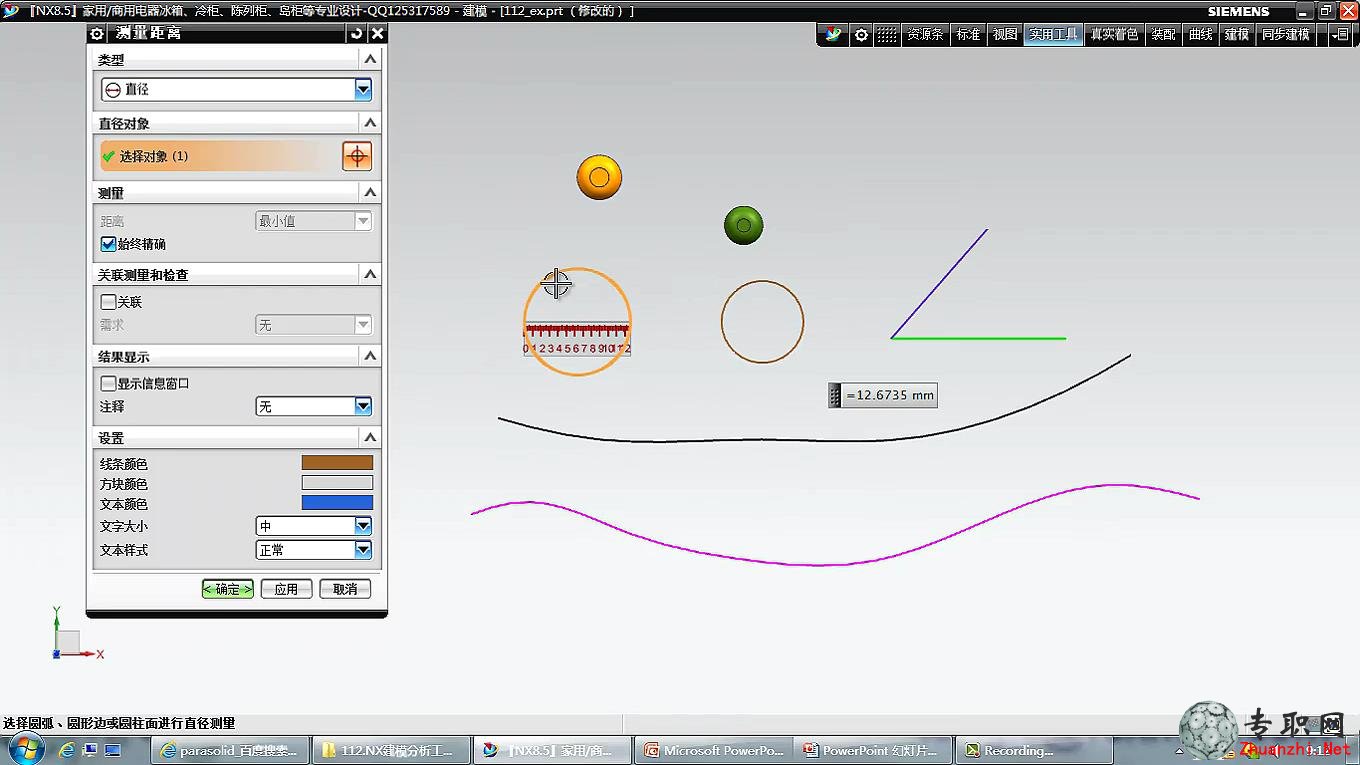Open the Assembly (装配) toolbar tab
Image resolution: width=1360 pixels, height=765 pixels.
1164,34
